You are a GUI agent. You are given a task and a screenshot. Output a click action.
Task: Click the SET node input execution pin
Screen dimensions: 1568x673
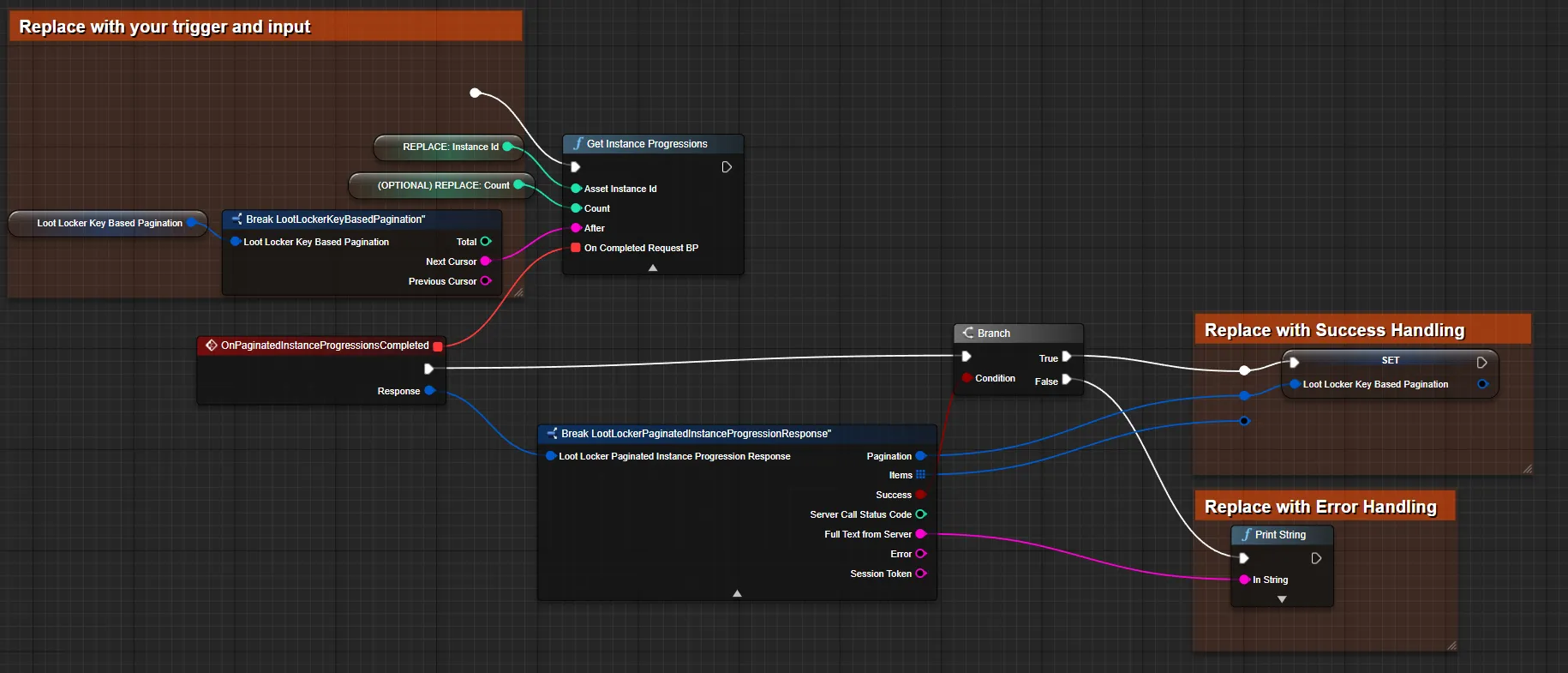1295,363
